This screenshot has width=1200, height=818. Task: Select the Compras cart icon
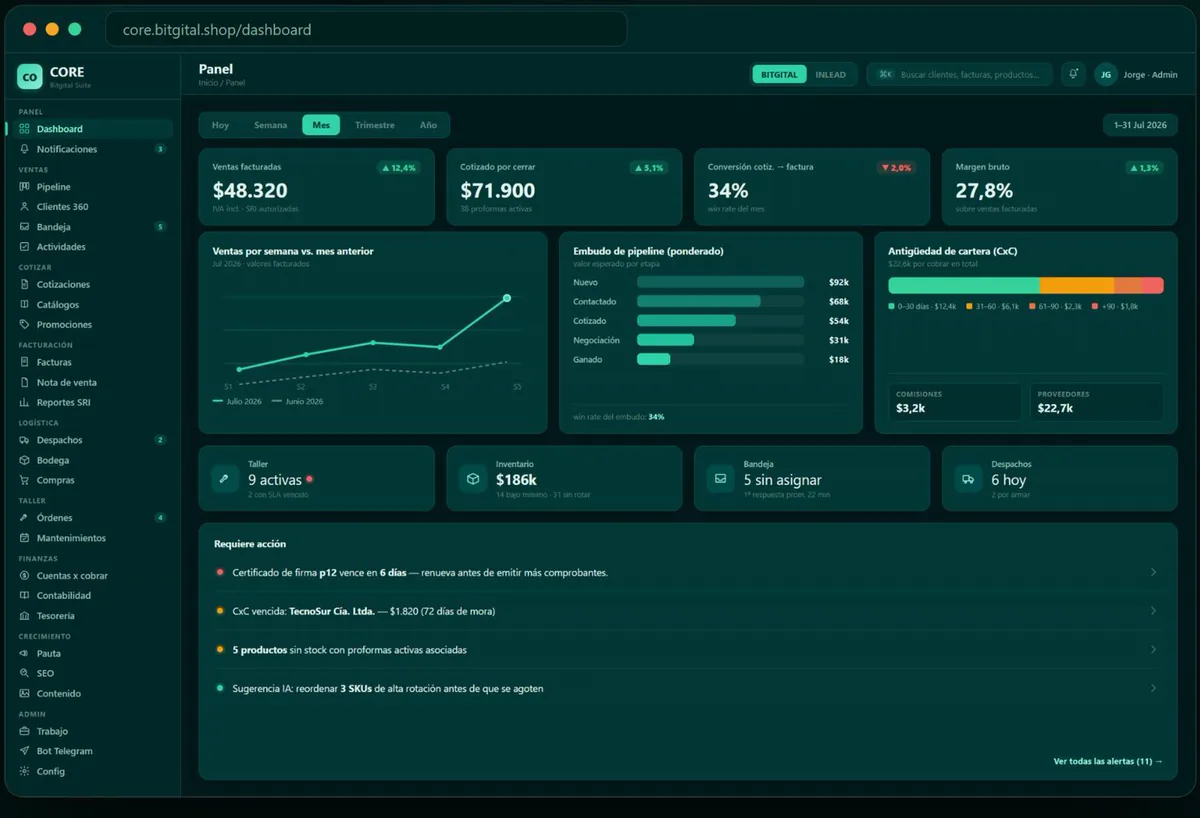25,481
